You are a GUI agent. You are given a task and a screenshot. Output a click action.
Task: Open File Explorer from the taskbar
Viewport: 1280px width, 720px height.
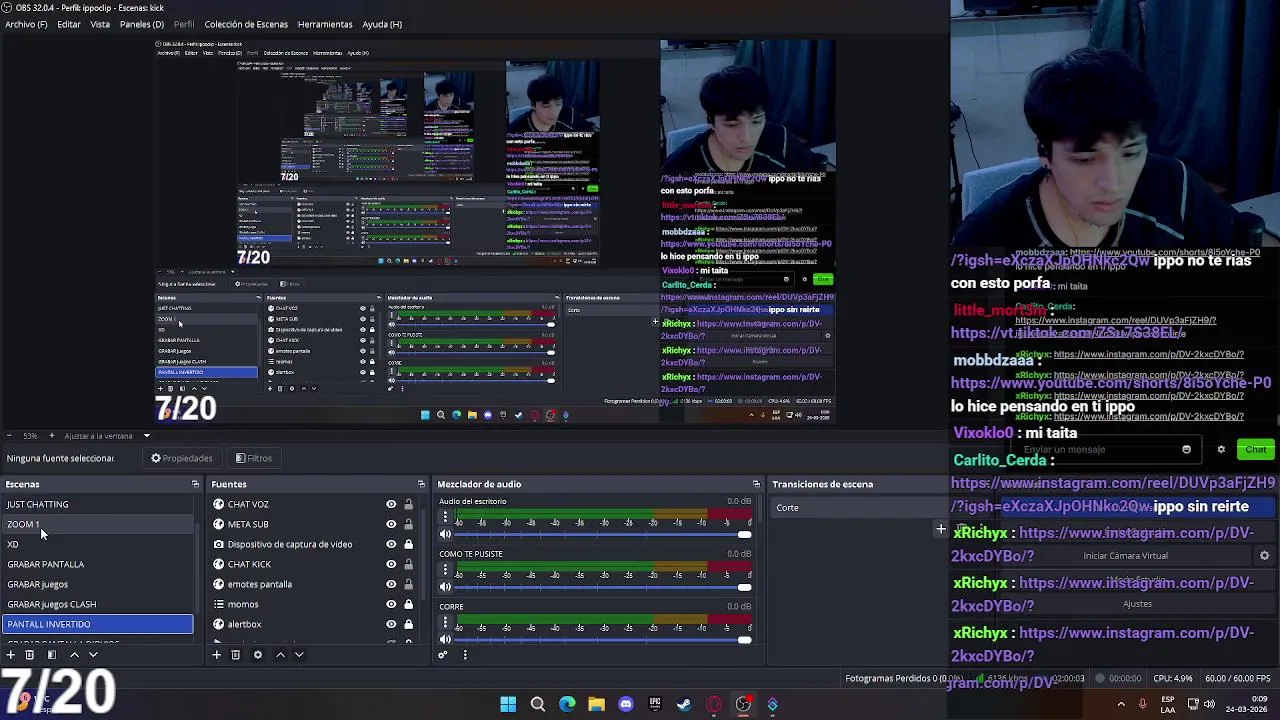[596, 704]
